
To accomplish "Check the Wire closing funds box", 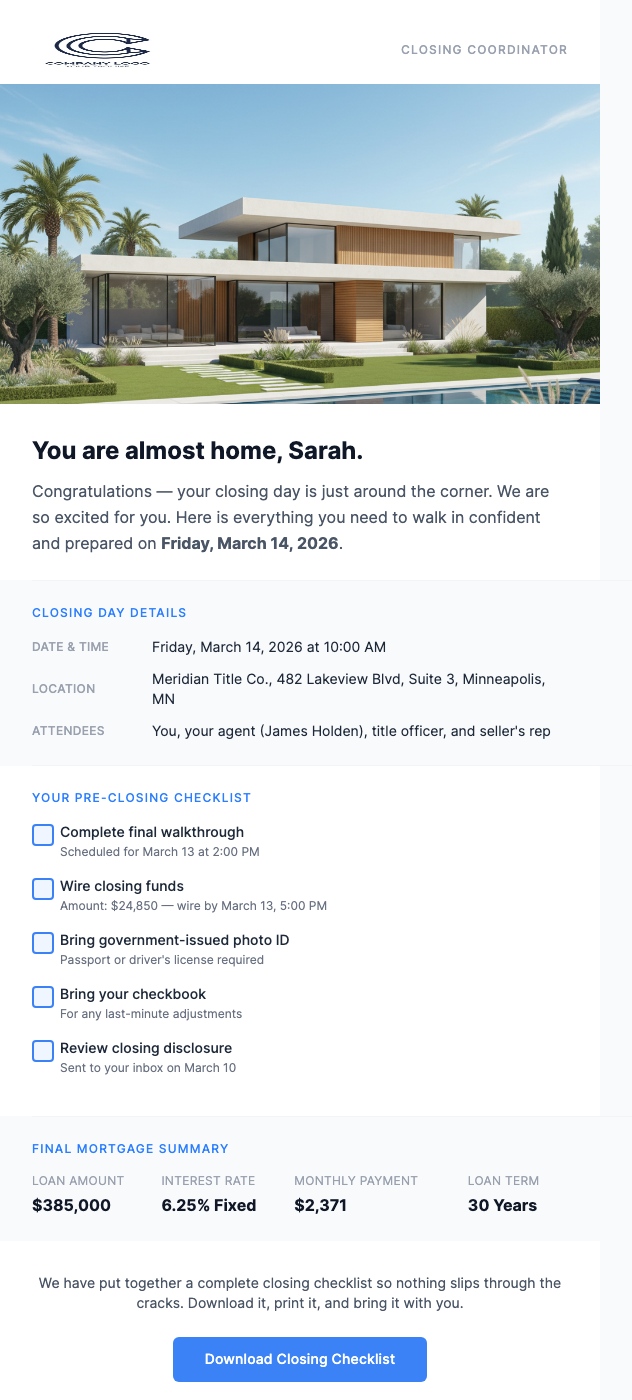I will pos(42,888).
